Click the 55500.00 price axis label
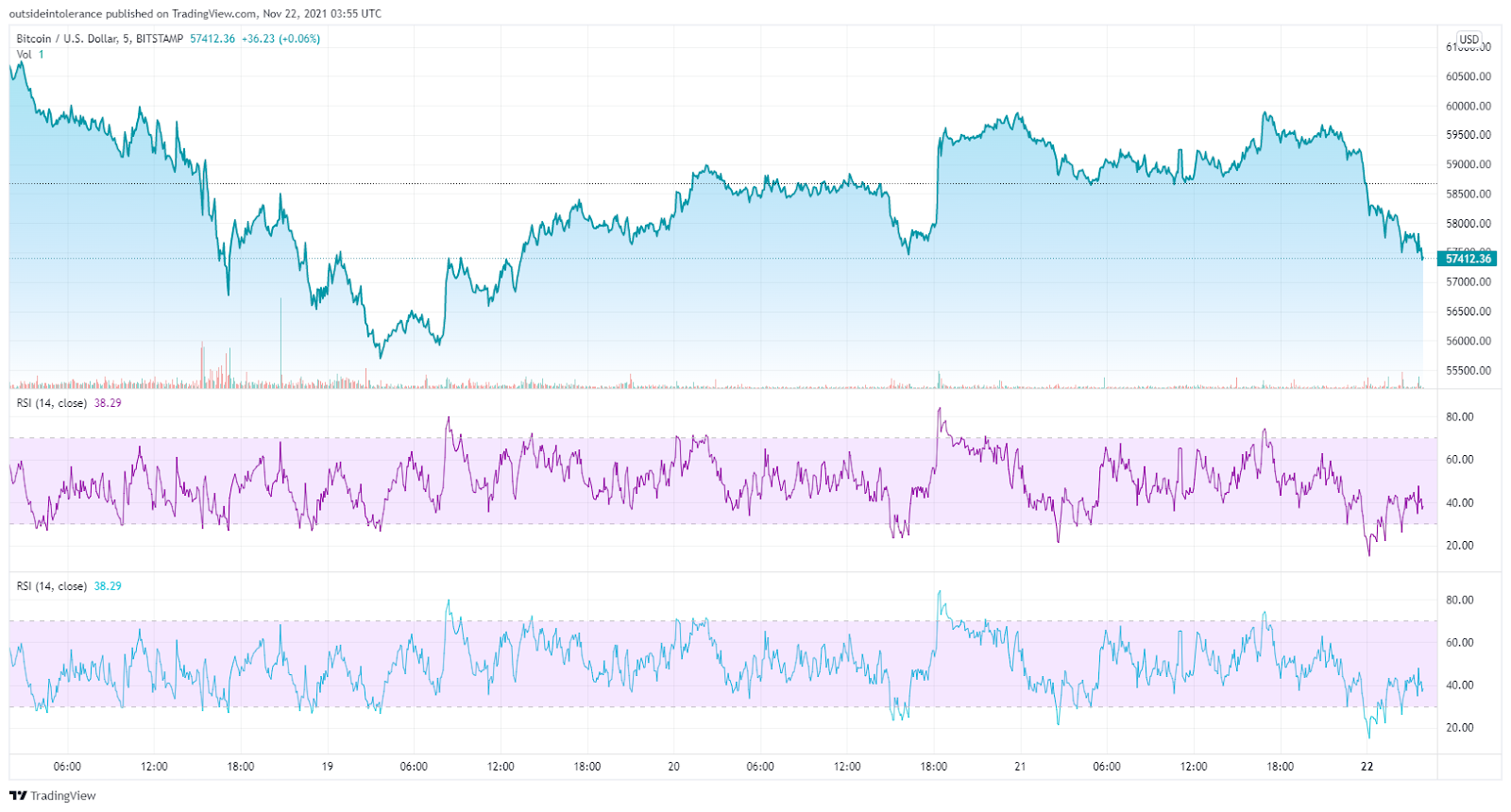Viewport: 1511px width, 812px height. [1469, 370]
